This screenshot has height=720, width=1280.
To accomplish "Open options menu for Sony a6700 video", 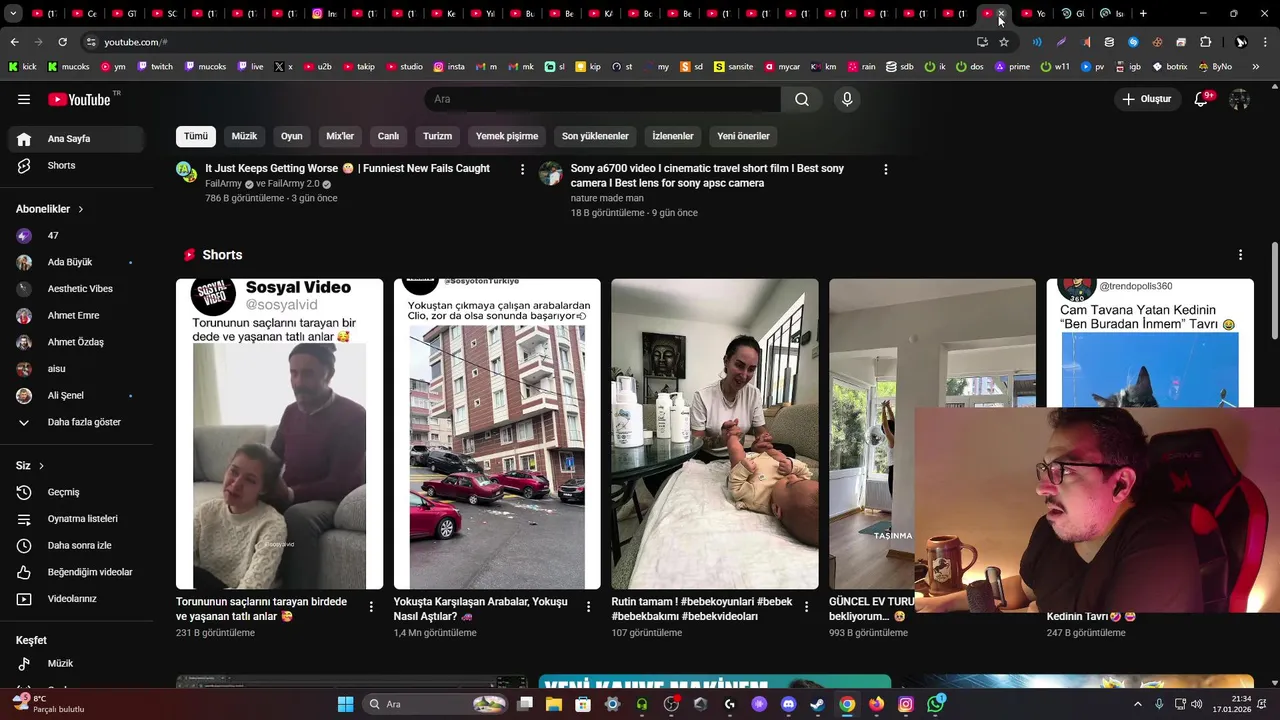I will [885, 170].
